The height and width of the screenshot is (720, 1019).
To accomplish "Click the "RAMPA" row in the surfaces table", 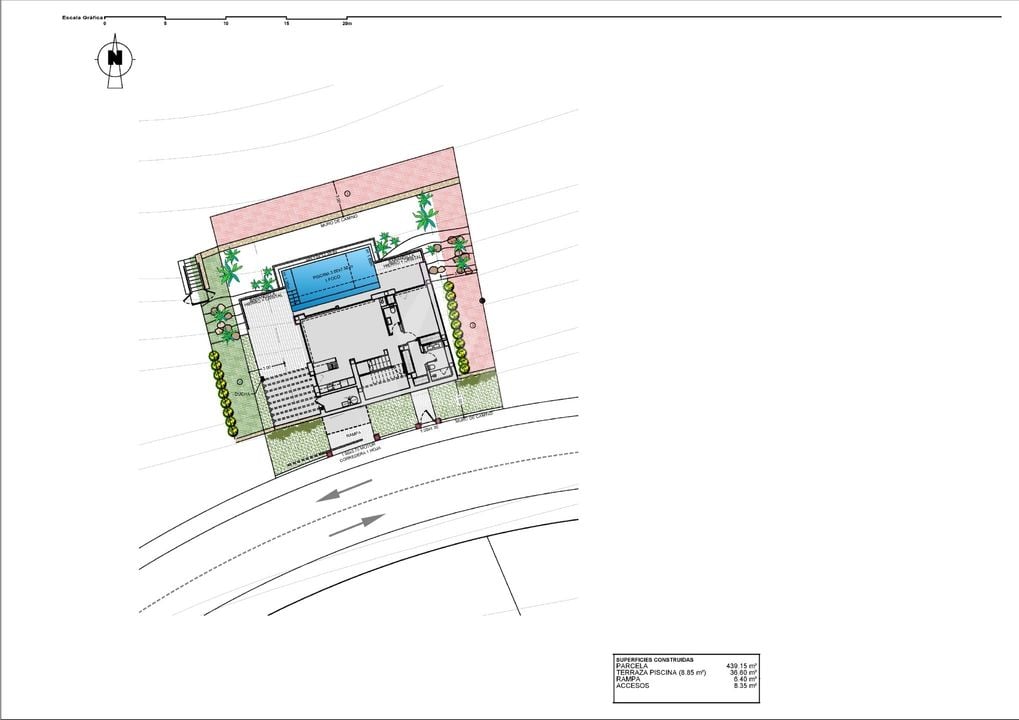I will pyautogui.click(x=686, y=679).
